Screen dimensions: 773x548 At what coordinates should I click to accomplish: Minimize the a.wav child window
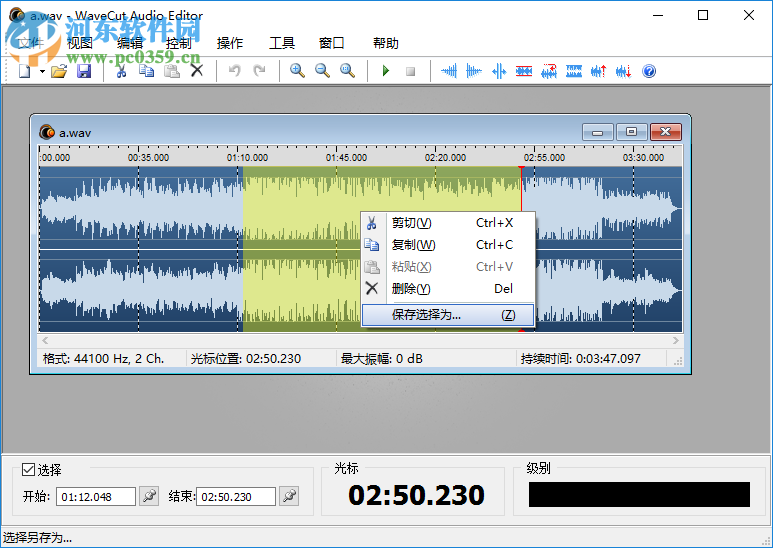(597, 132)
